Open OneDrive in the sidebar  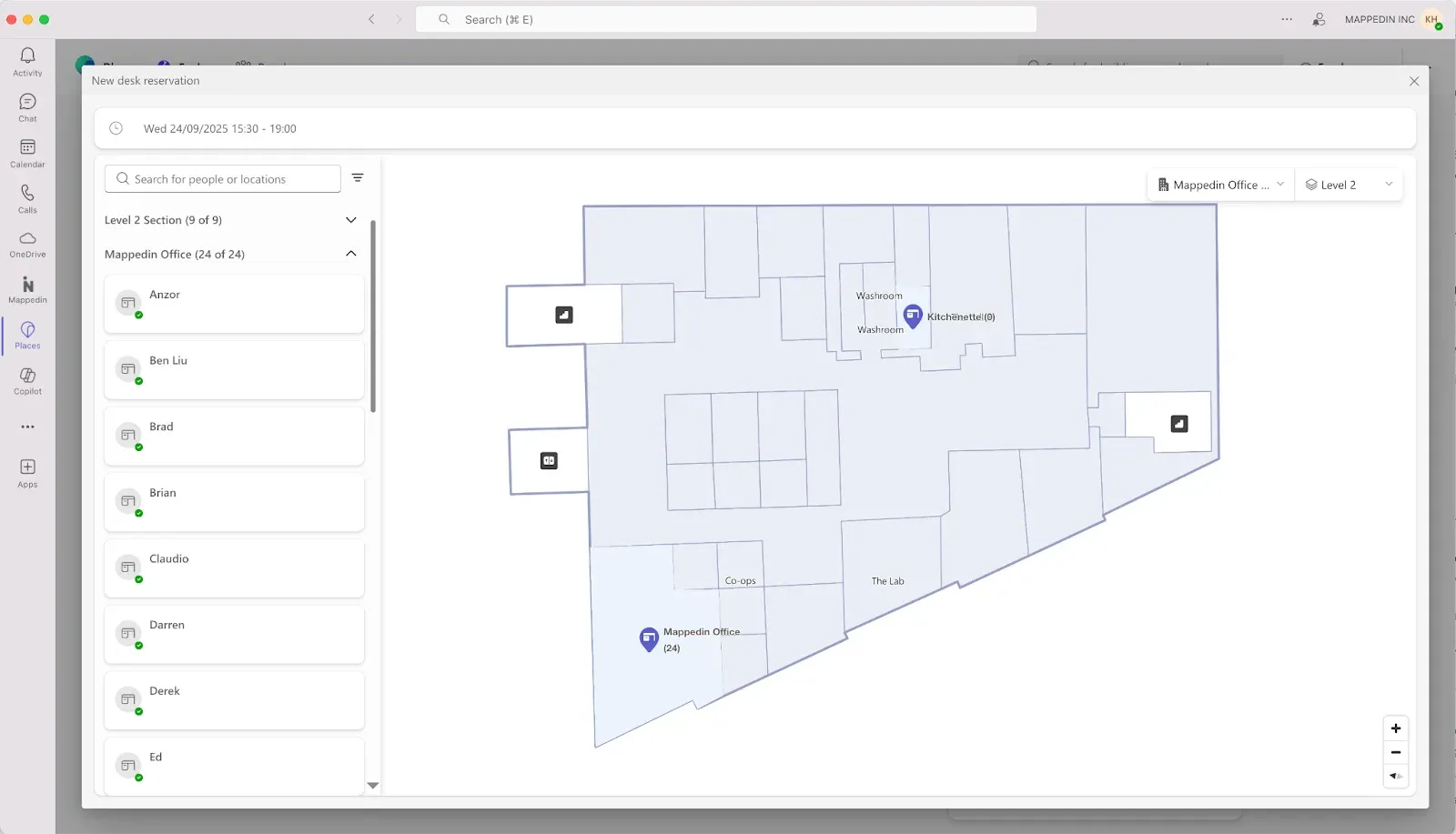pyautogui.click(x=27, y=244)
